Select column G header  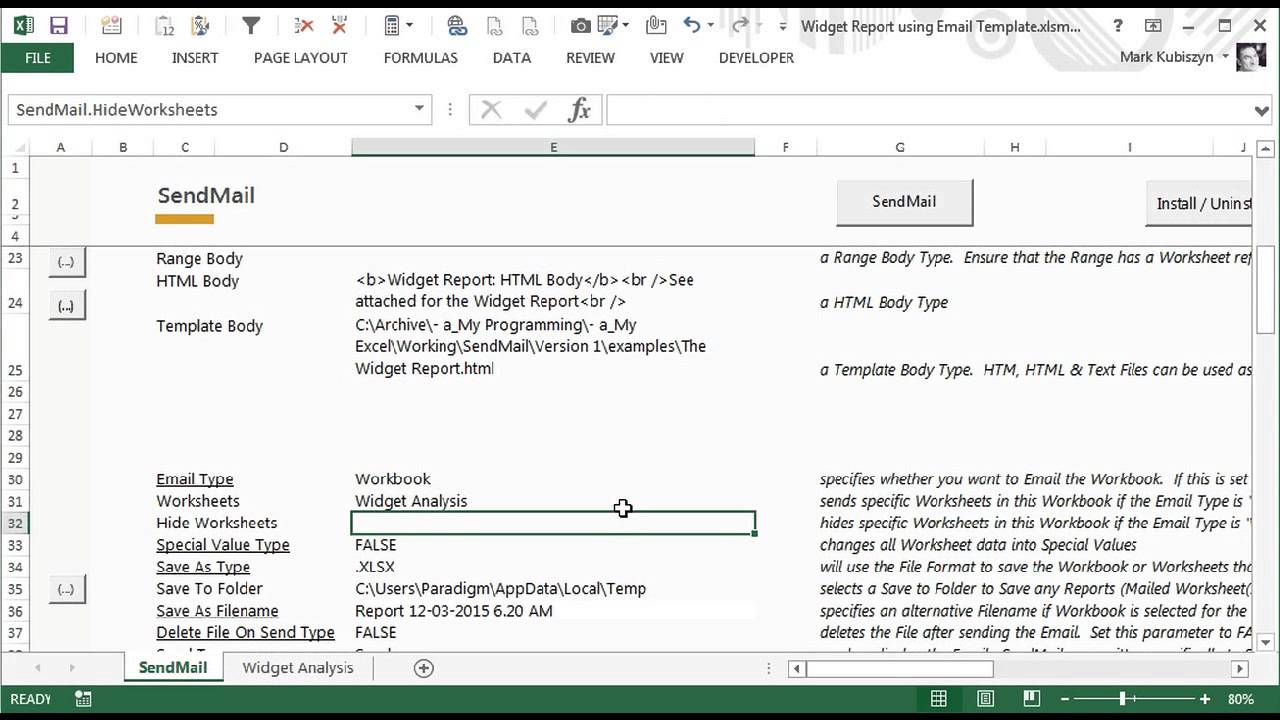pos(900,148)
